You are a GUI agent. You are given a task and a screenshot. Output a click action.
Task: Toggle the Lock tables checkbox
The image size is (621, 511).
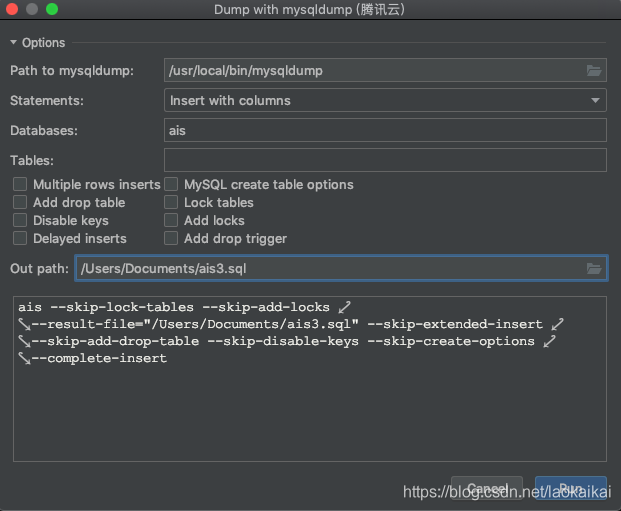click(171, 203)
